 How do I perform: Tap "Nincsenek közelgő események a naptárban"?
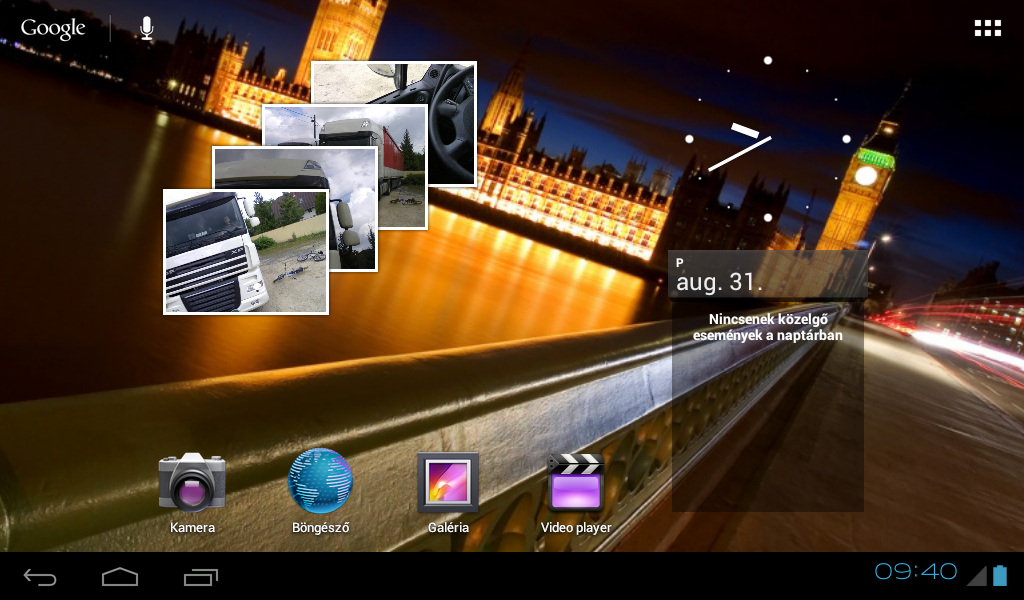click(767, 327)
